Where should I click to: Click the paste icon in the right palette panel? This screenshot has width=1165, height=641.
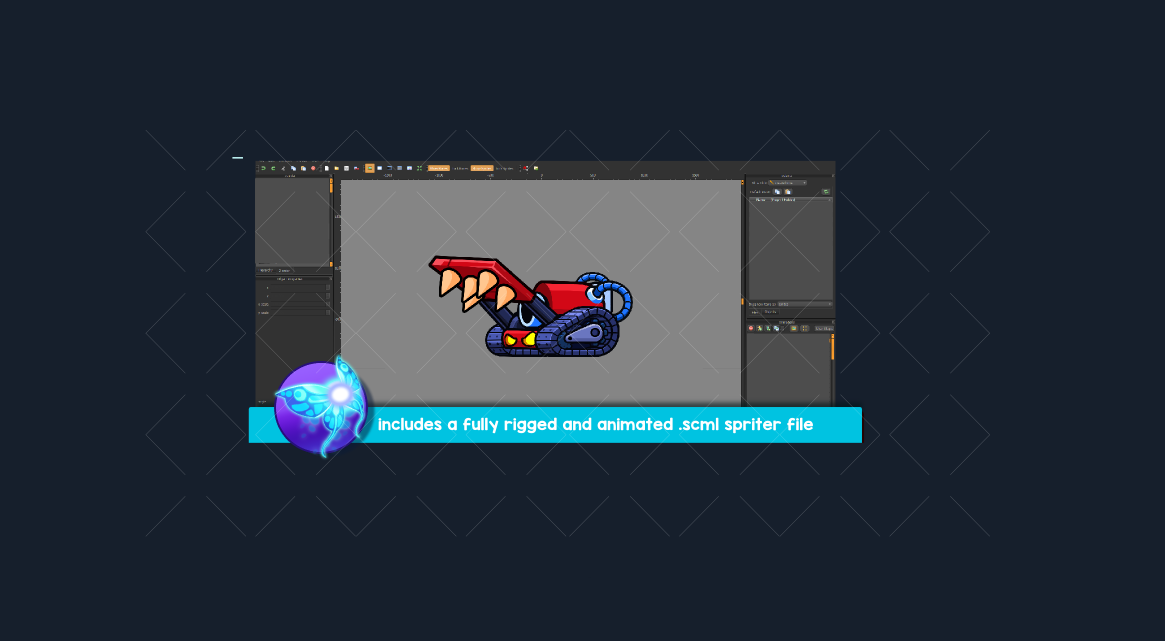(x=788, y=192)
